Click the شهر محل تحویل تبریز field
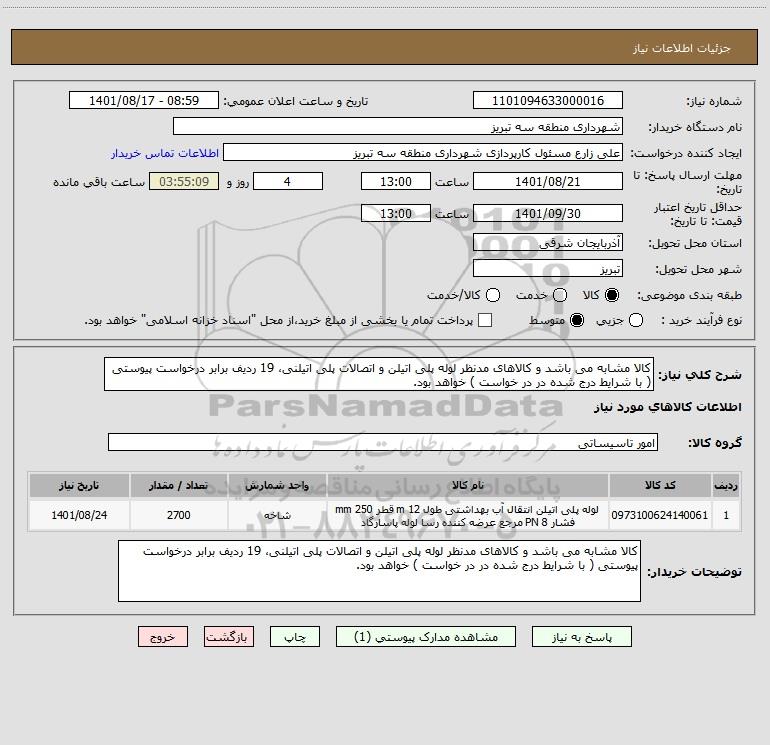 tap(548, 269)
